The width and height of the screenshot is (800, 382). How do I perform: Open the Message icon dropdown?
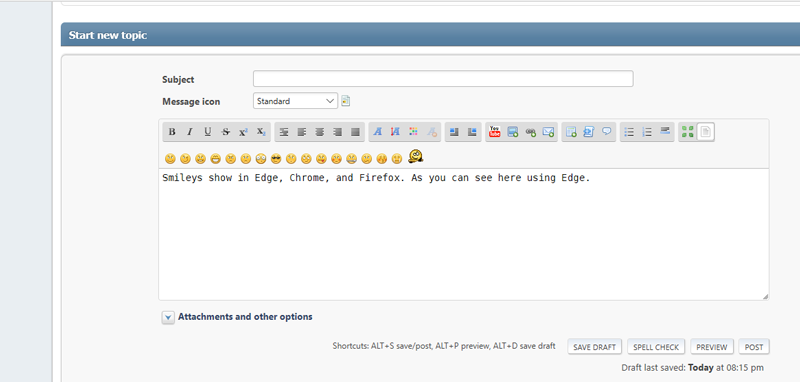[295, 101]
